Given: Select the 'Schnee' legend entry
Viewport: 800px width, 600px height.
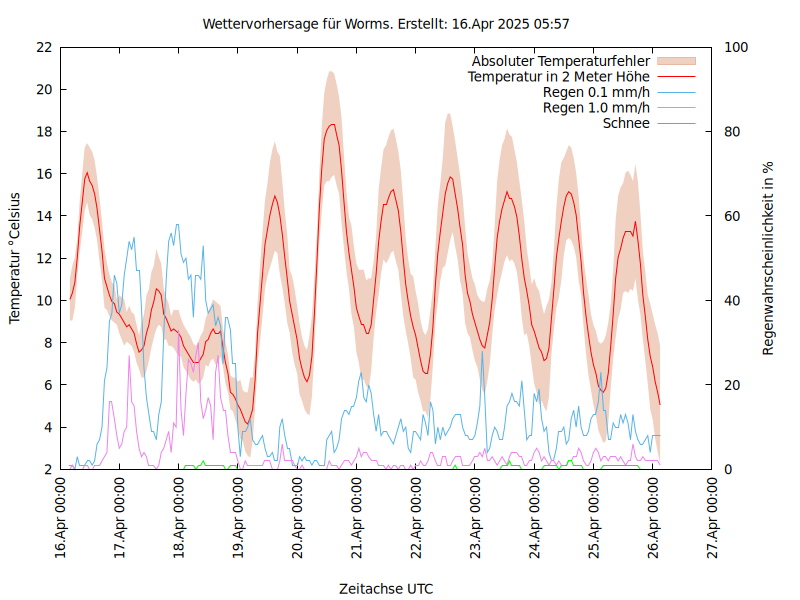Looking at the screenshot, I should click(x=626, y=123).
